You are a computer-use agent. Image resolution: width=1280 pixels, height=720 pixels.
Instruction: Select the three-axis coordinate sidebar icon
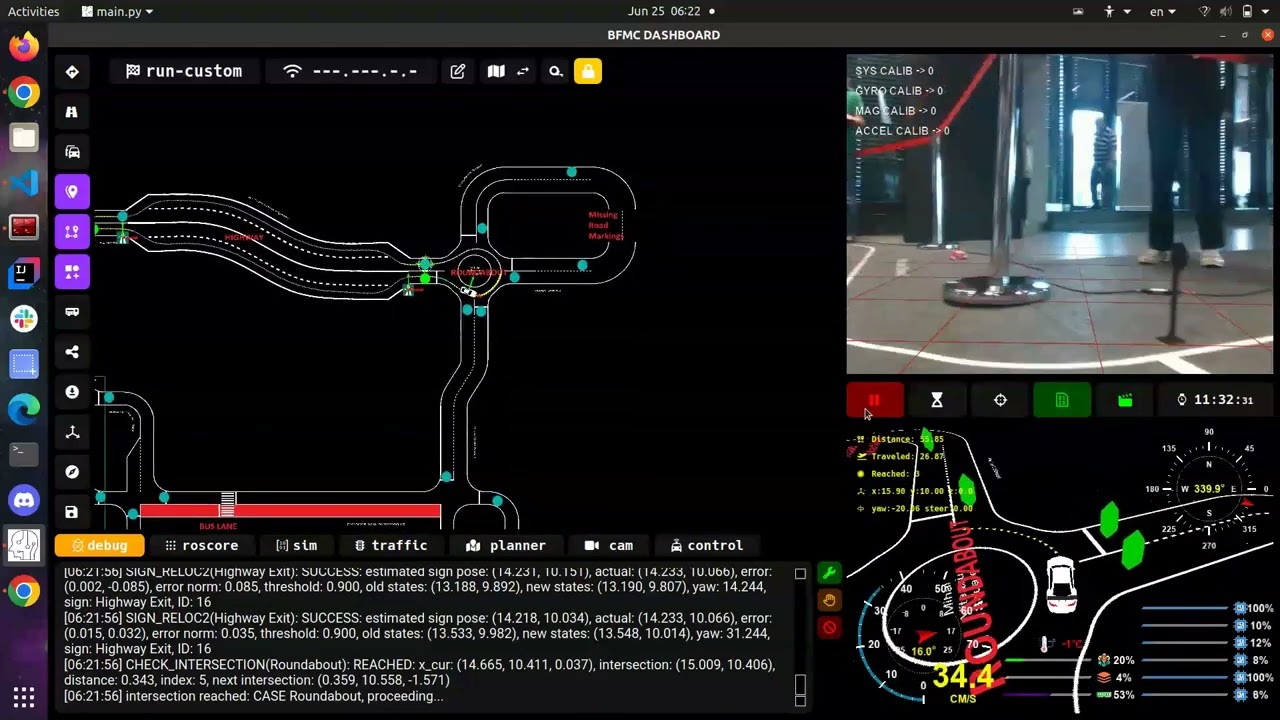point(72,432)
